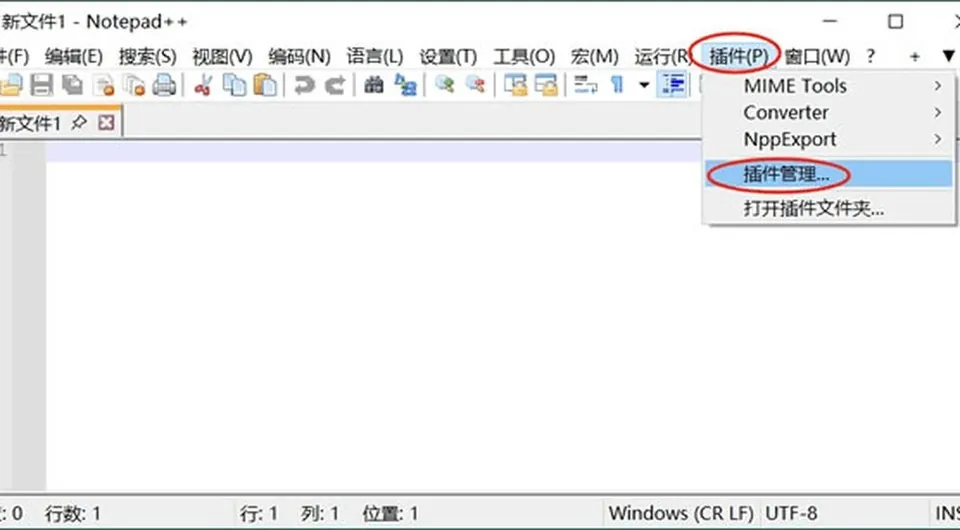The image size is (960, 530).
Task: Minimize the Notepad++ window
Action: (x=830, y=21)
